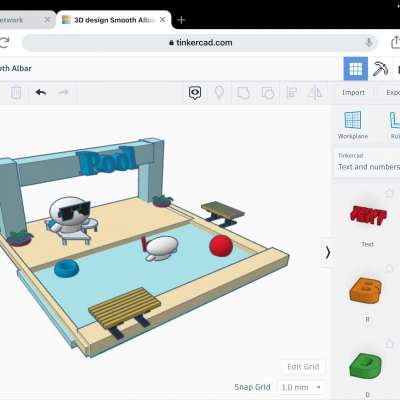This screenshot has width=400, height=400.
Task: Toggle the notes lightbulb icon
Action: click(219, 93)
